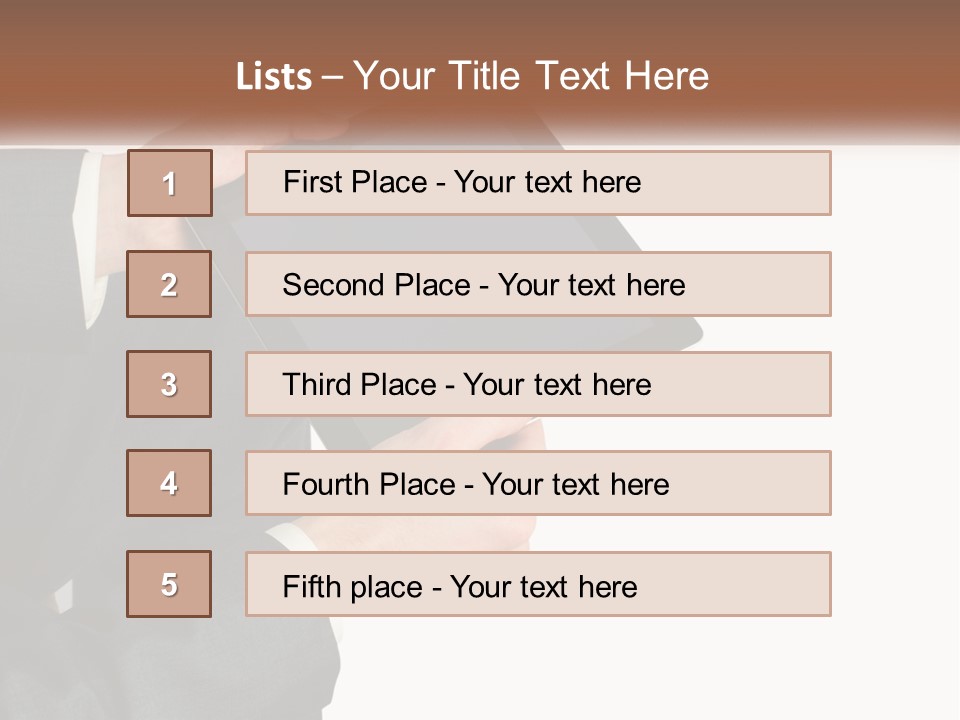Screen dimensions: 960x720
Task: Click the Fourth Place text bar
Action: pos(538,483)
